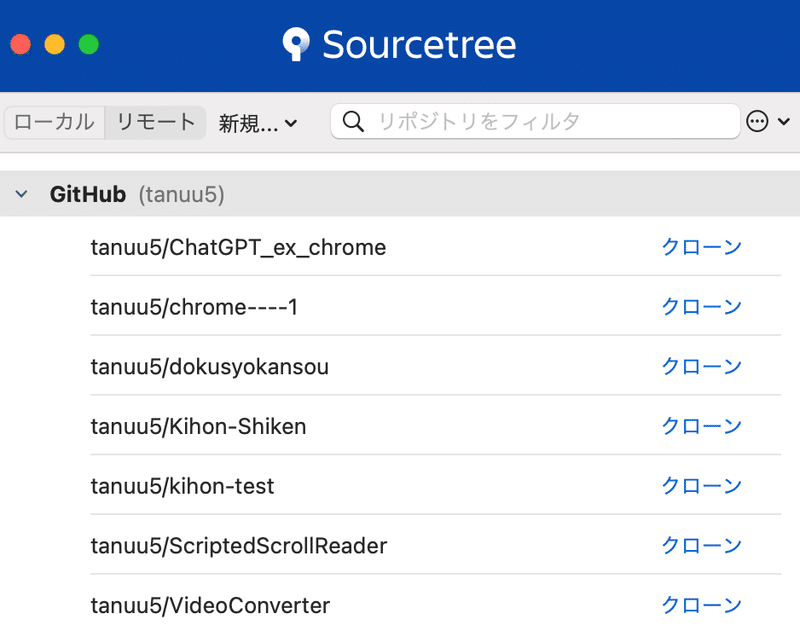Clone the tanuu5/ScriptedScrollReader repository

pos(702,546)
